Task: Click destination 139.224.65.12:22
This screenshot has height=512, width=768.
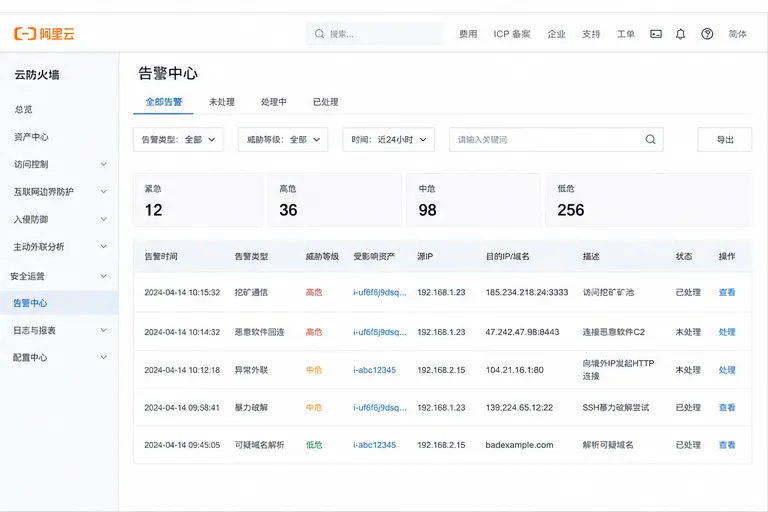Action: tap(519, 408)
